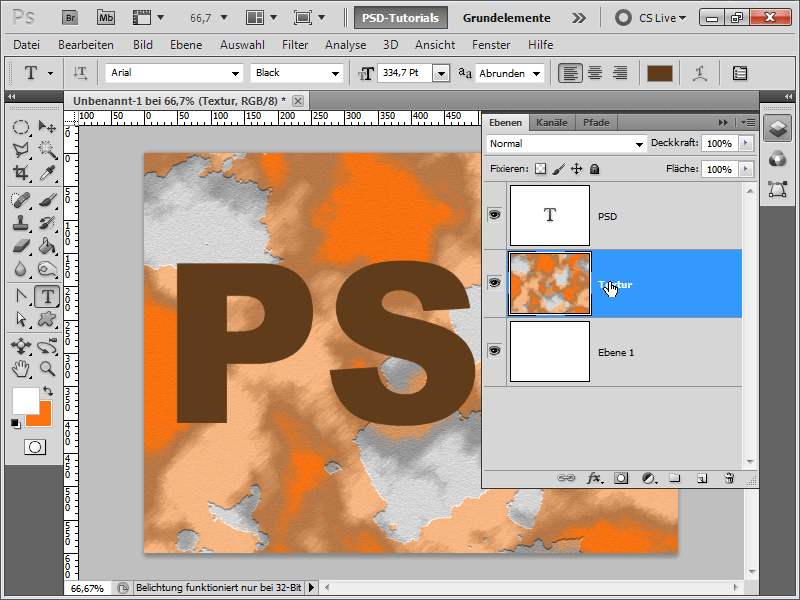Click delete layer trash icon
Image resolution: width=800 pixels, height=600 pixels.
[729, 478]
